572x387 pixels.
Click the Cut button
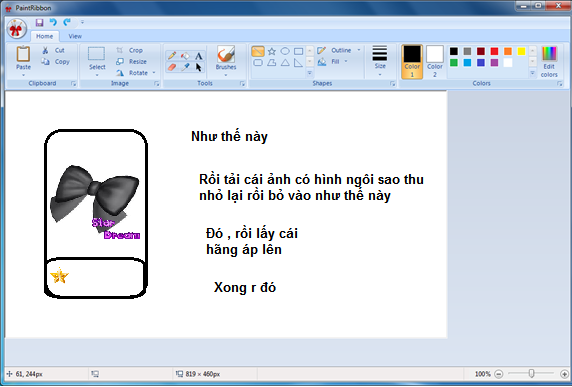(54, 50)
